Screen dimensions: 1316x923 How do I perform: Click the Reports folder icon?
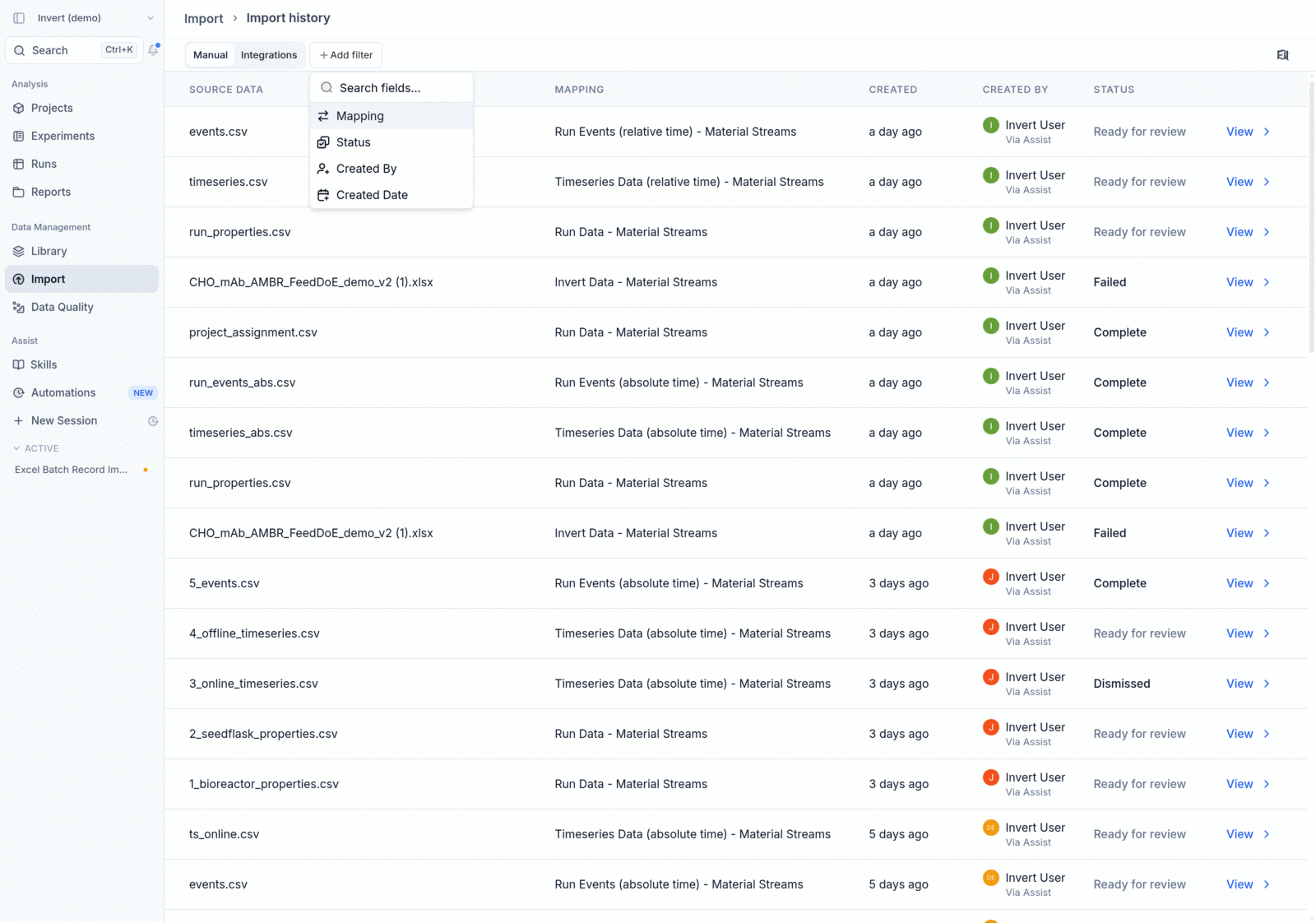click(19, 192)
